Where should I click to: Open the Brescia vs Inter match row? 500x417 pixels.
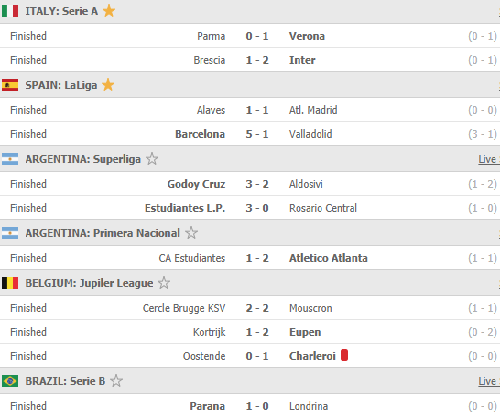pyautogui.click(x=250, y=60)
